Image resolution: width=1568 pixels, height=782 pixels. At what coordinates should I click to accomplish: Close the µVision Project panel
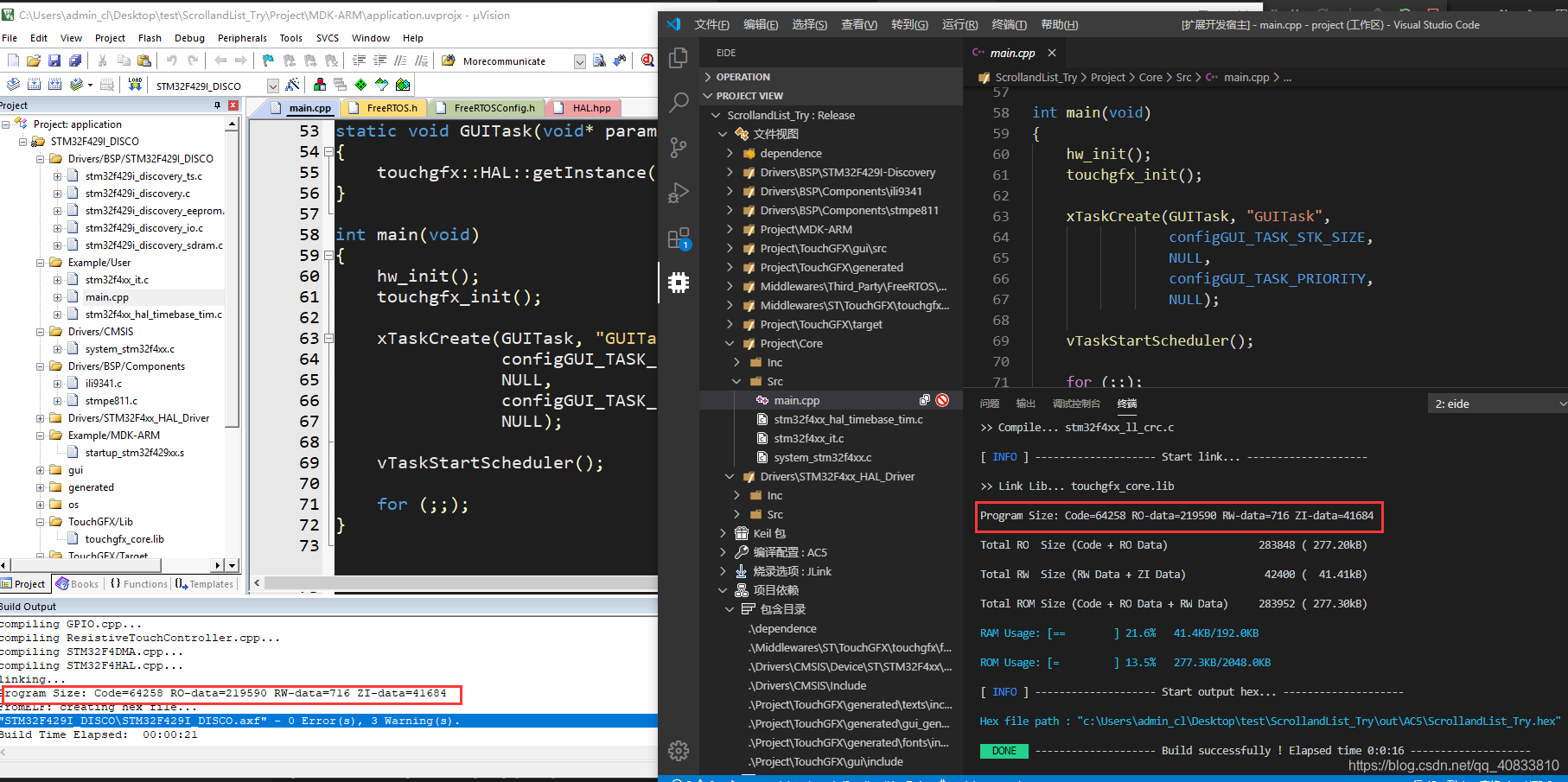(x=233, y=105)
